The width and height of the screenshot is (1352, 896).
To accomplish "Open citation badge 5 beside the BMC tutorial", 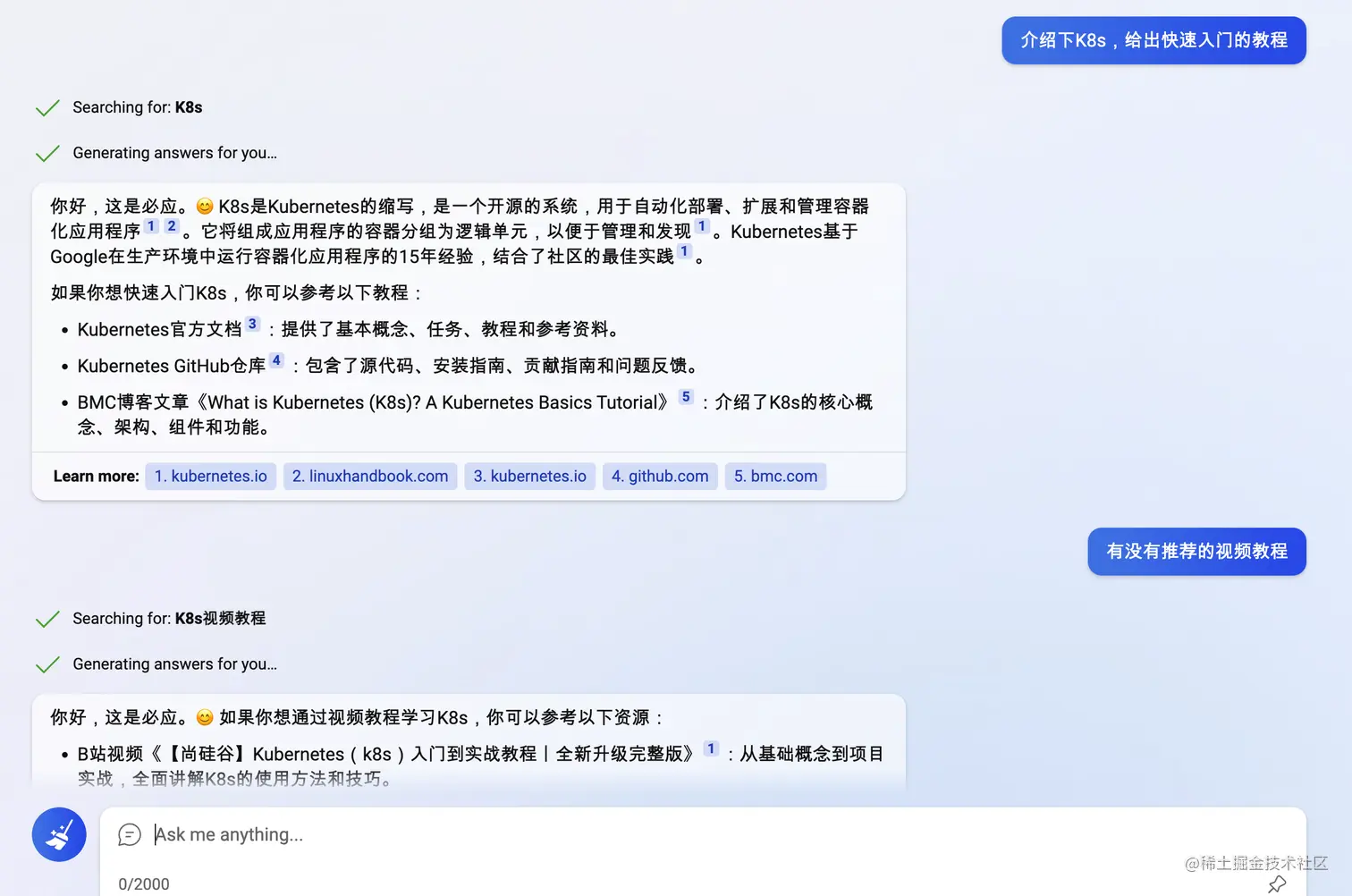I will point(685,396).
